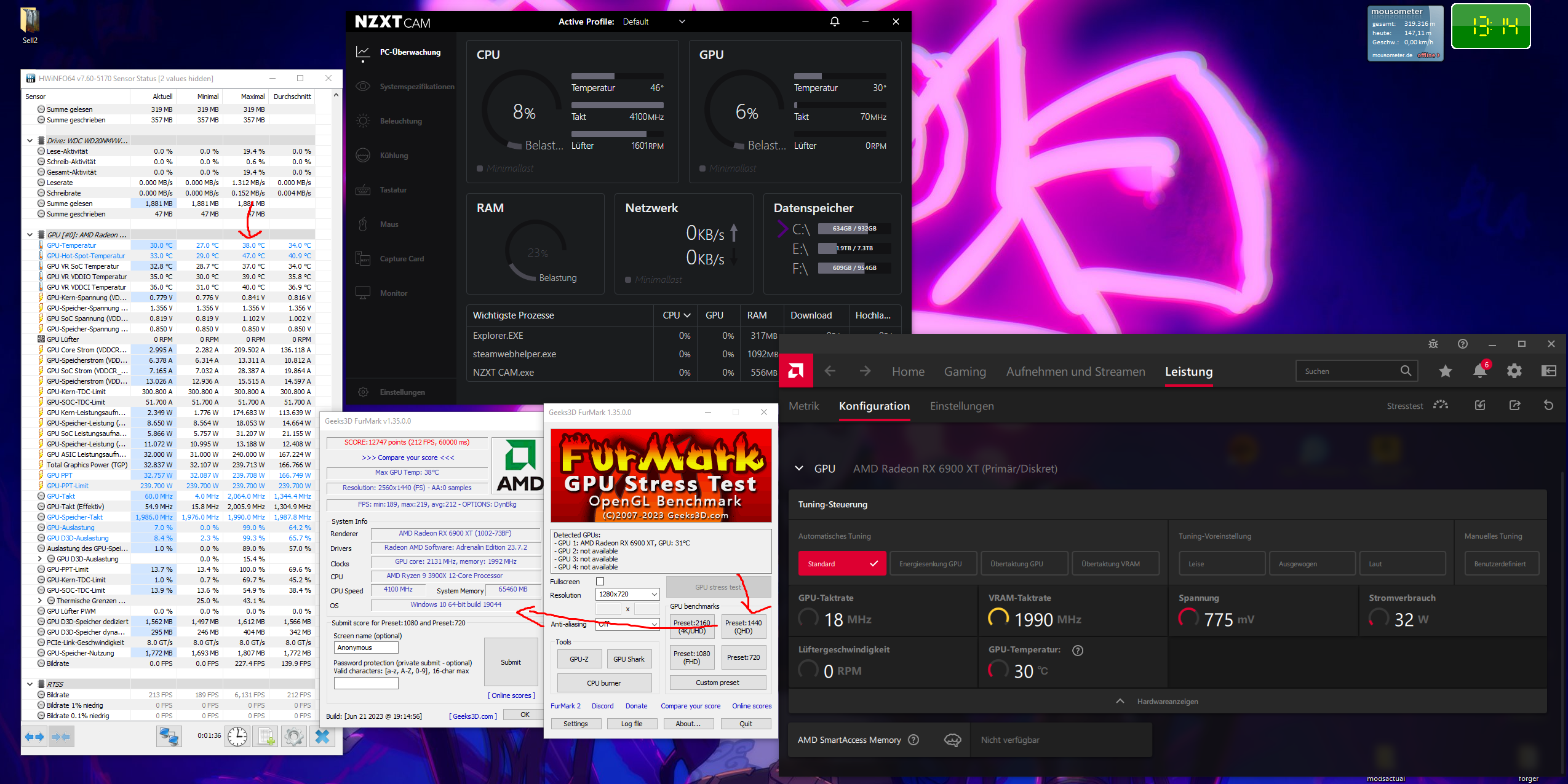Click the AMD Software settings gear icon
Viewport: 1568px width, 784px height.
1514,371
